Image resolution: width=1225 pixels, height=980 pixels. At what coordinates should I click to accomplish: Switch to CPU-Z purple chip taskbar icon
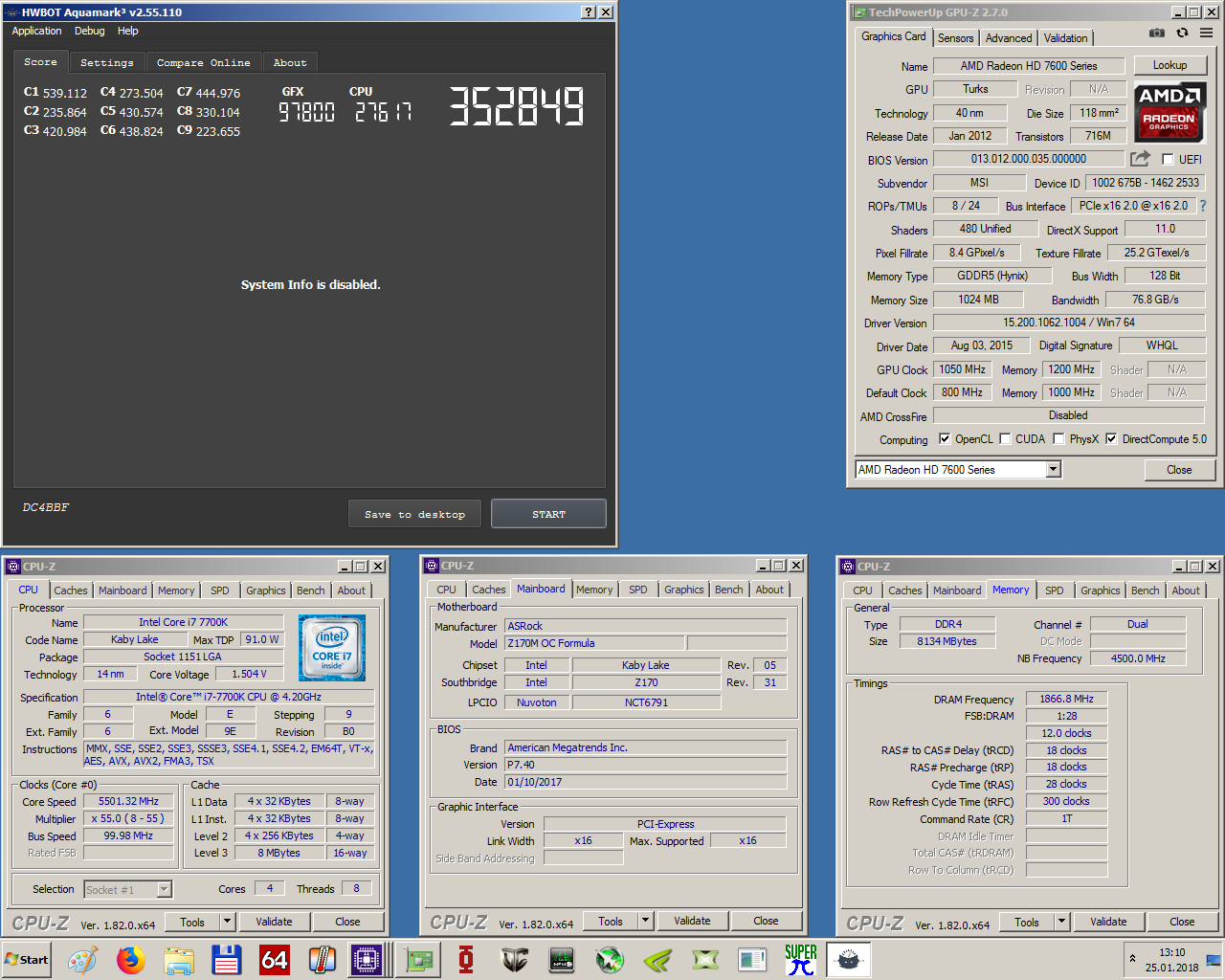(x=367, y=960)
